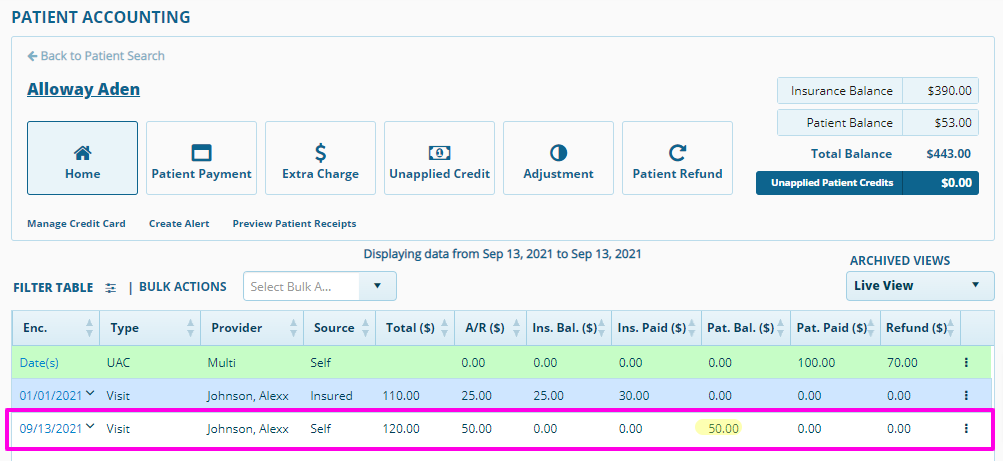Viewport: 1003px width, 461px height.
Task: Open the Extra Charge tile
Action: click(320, 158)
